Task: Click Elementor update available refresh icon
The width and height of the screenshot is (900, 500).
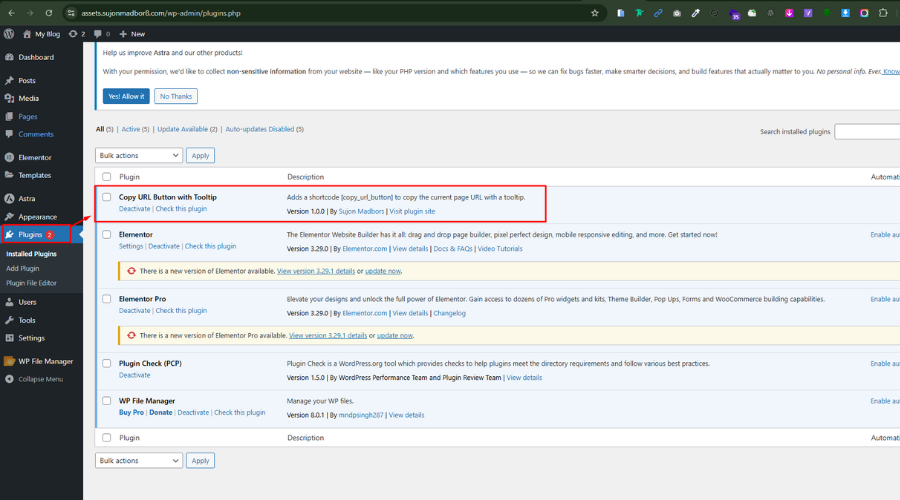Action: pyautogui.click(x=131, y=271)
